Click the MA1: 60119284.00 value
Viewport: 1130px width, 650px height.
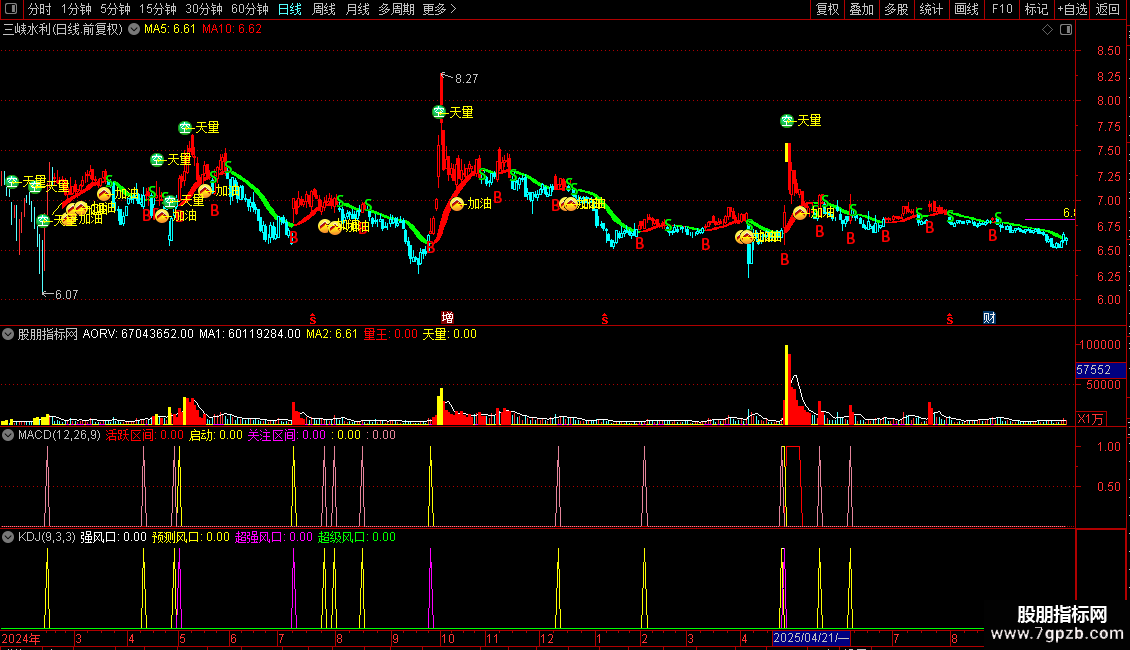click(249, 334)
